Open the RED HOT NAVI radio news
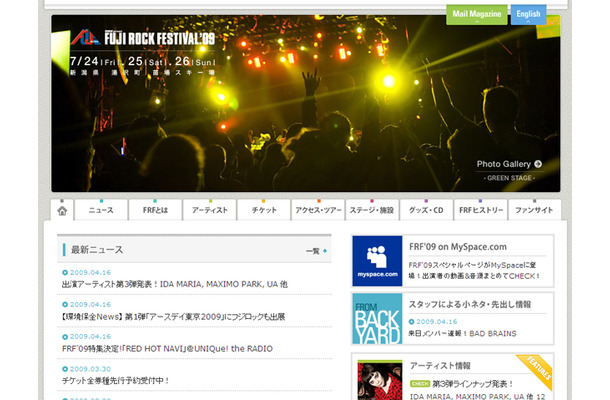 pyautogui.click(x=167, y=349)
